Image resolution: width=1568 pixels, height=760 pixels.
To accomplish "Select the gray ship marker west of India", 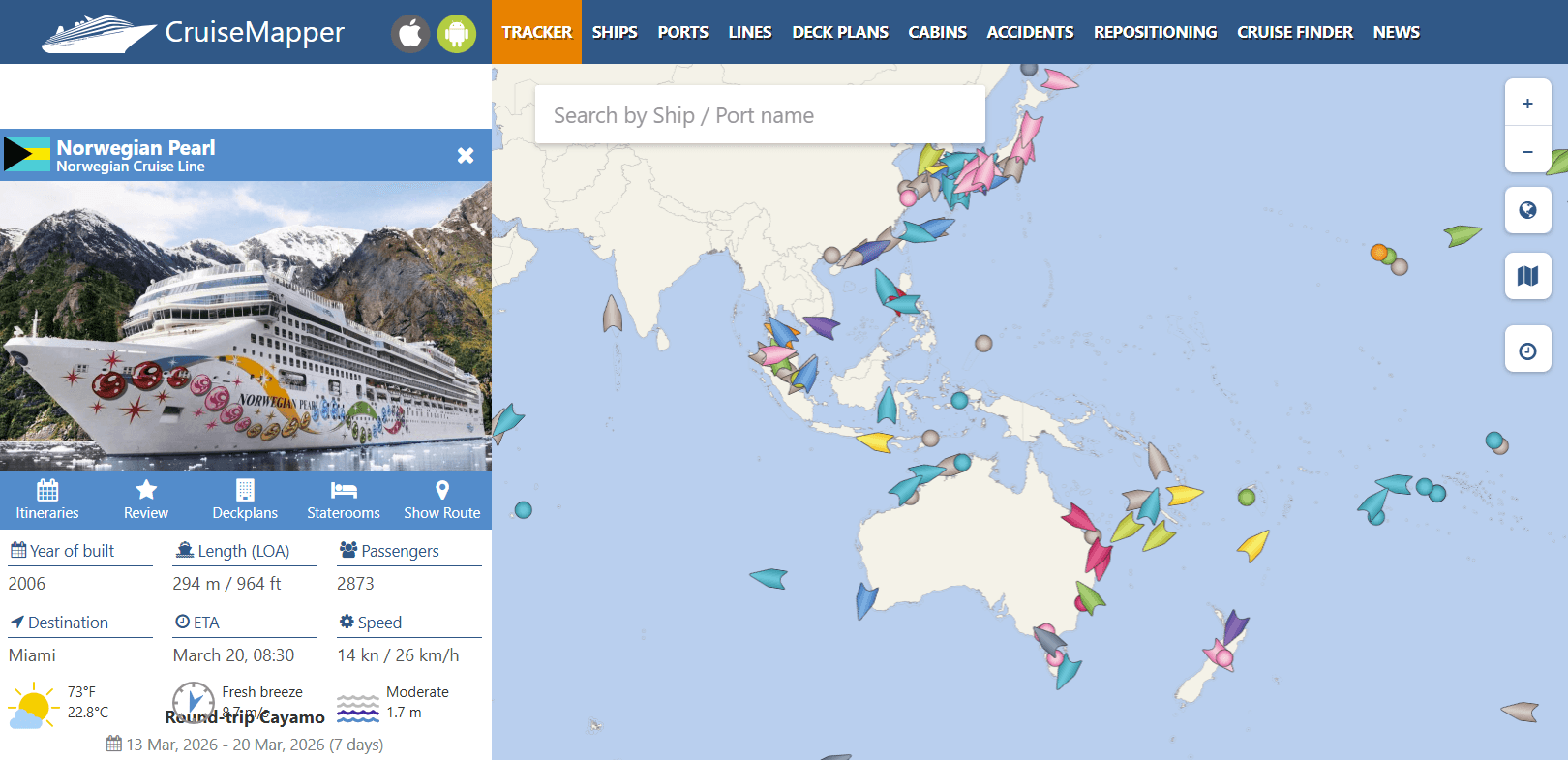I will tap(612, 314).
